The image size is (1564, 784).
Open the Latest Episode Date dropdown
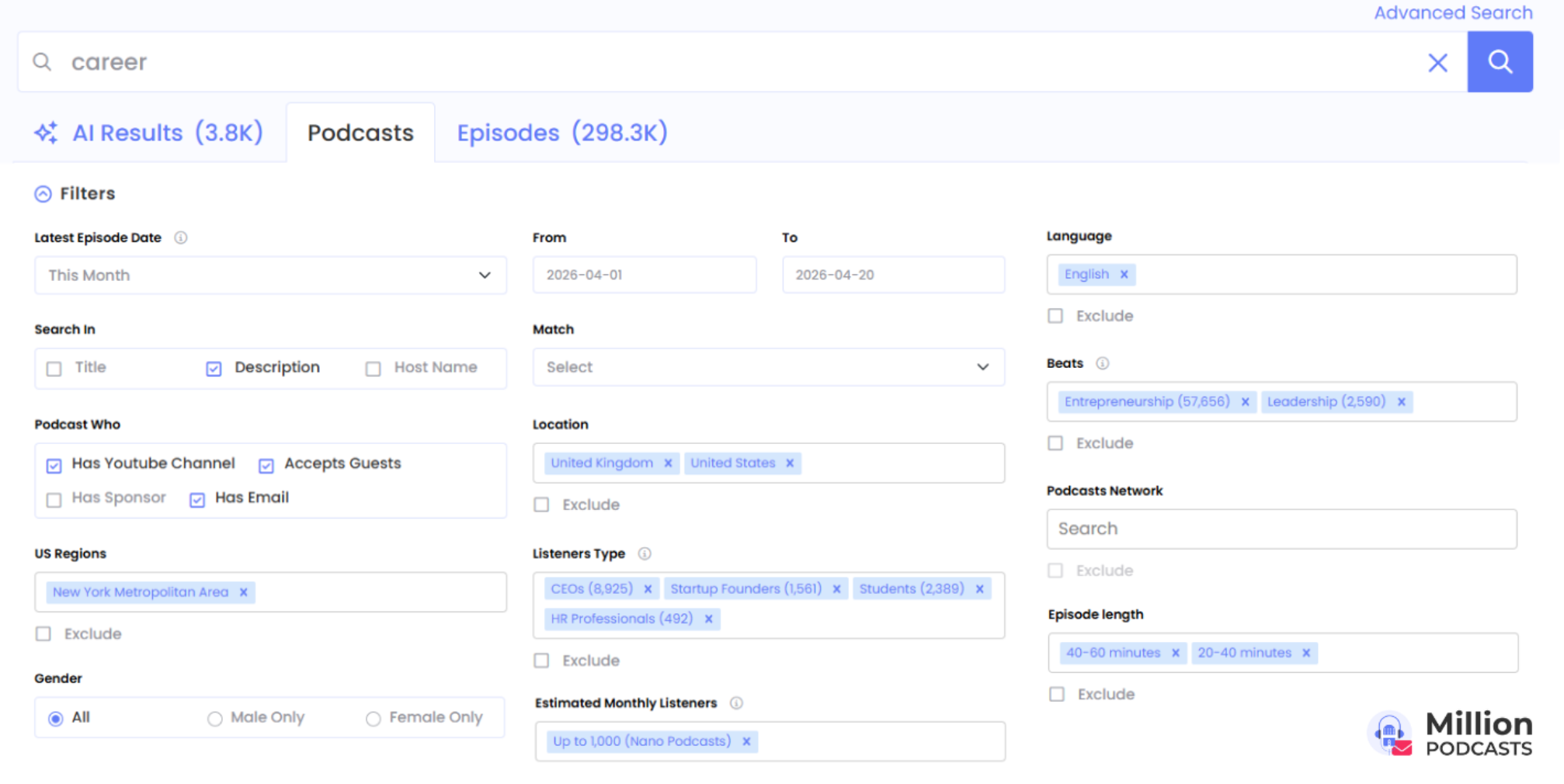[270, 276]
